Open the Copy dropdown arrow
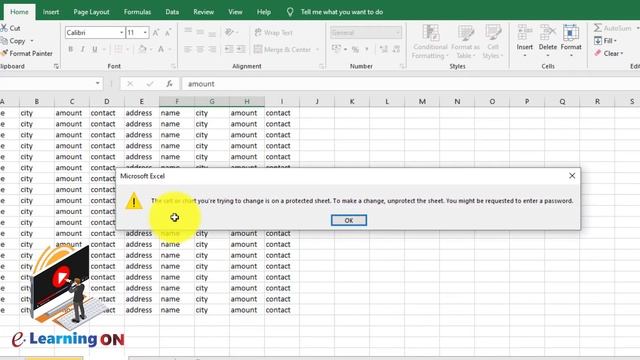640x360 pixels. [32, 41]
